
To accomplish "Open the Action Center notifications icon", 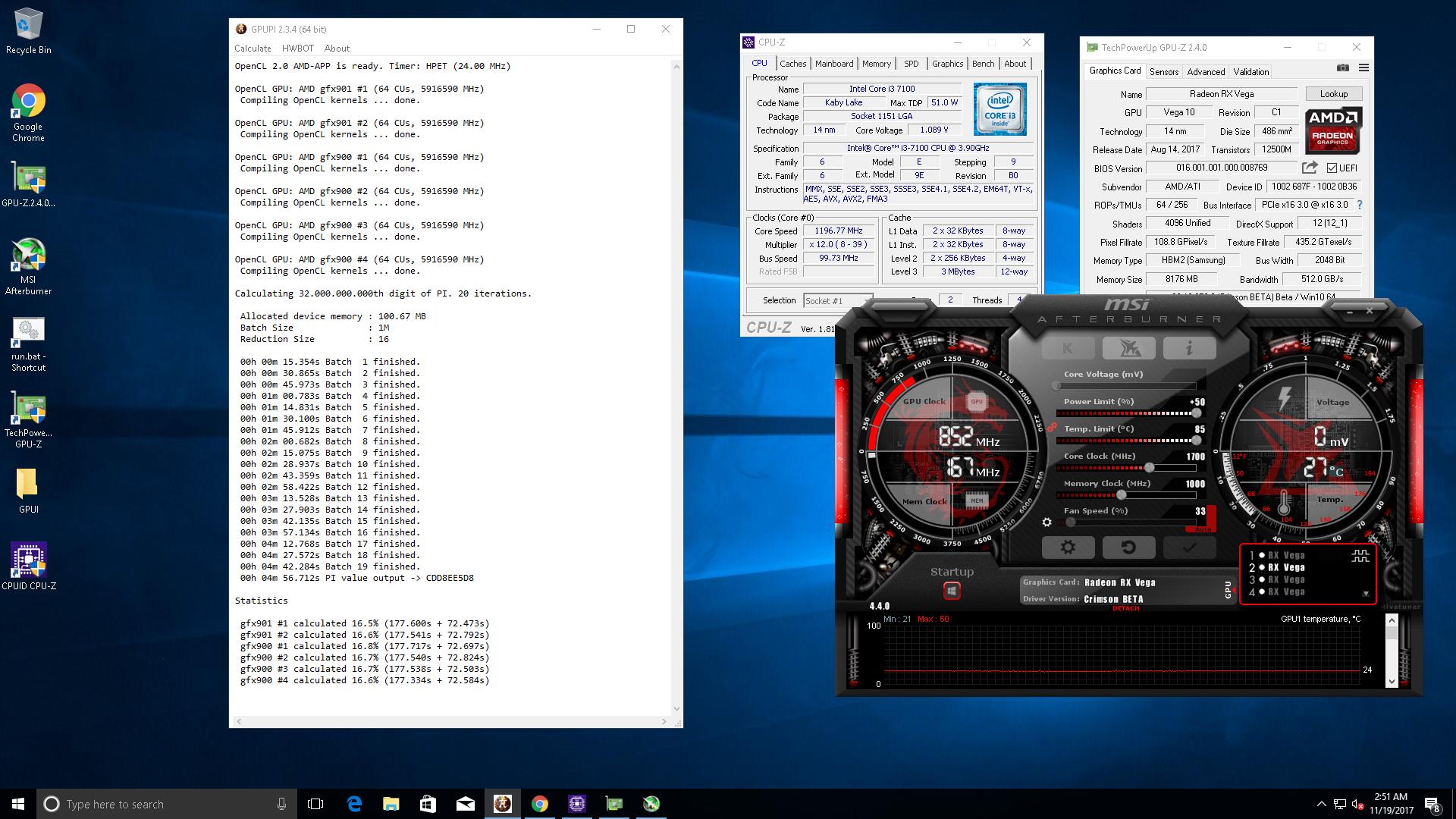I will tap(1432, 805).
